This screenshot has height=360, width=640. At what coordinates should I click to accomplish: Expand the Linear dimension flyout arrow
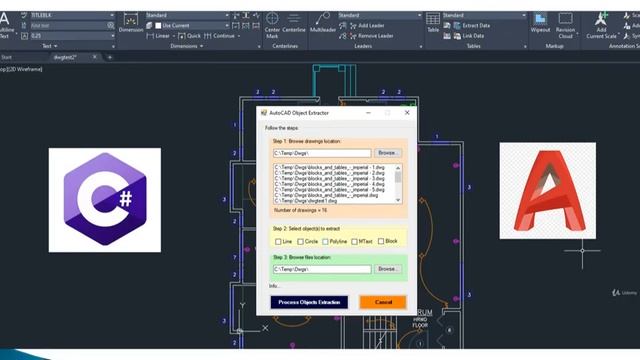[x=174, y=36]
